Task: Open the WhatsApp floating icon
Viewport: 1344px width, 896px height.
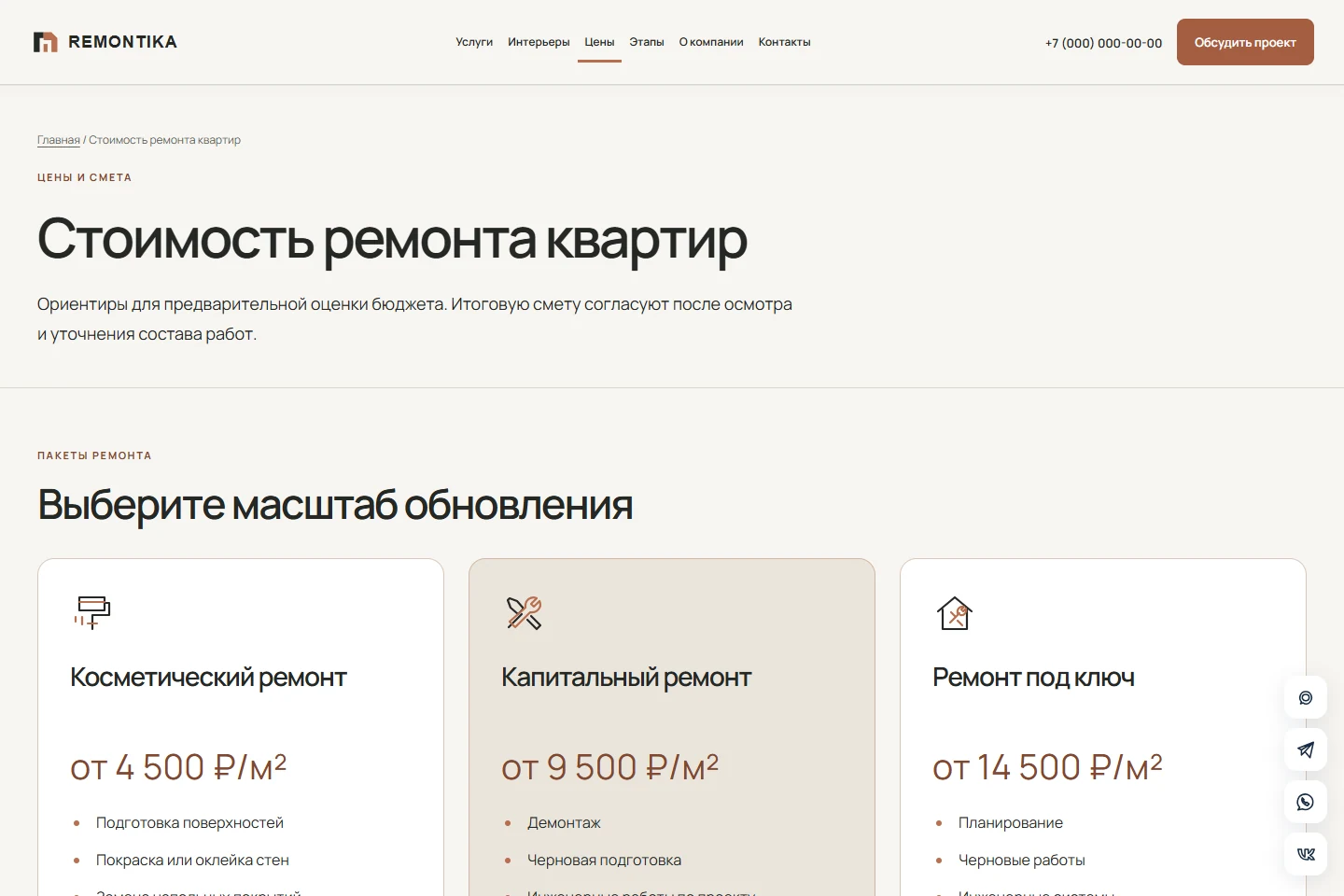Action: [x=1306, y=802]
